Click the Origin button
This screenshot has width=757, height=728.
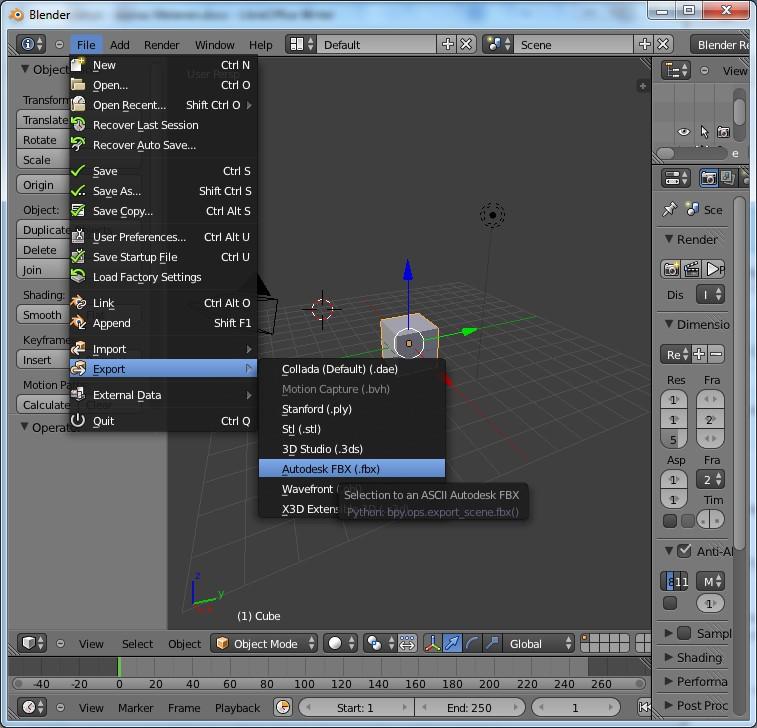pos(42,185)
